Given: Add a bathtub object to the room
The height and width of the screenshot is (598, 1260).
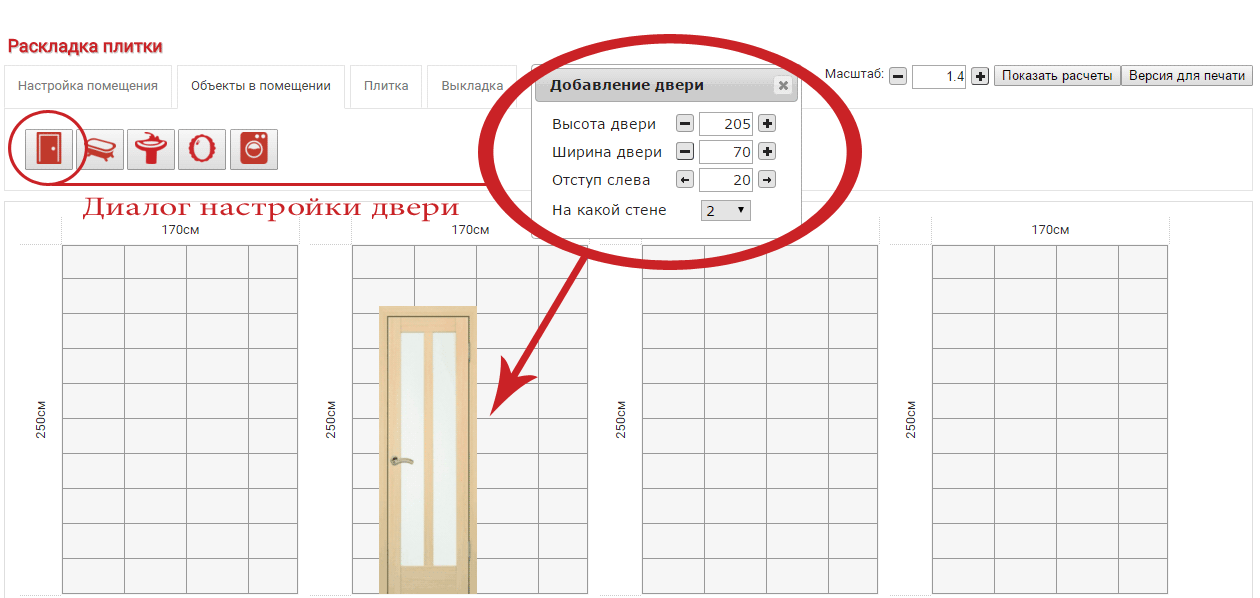Looking at the screenshot, I should [x=100, y=149].
